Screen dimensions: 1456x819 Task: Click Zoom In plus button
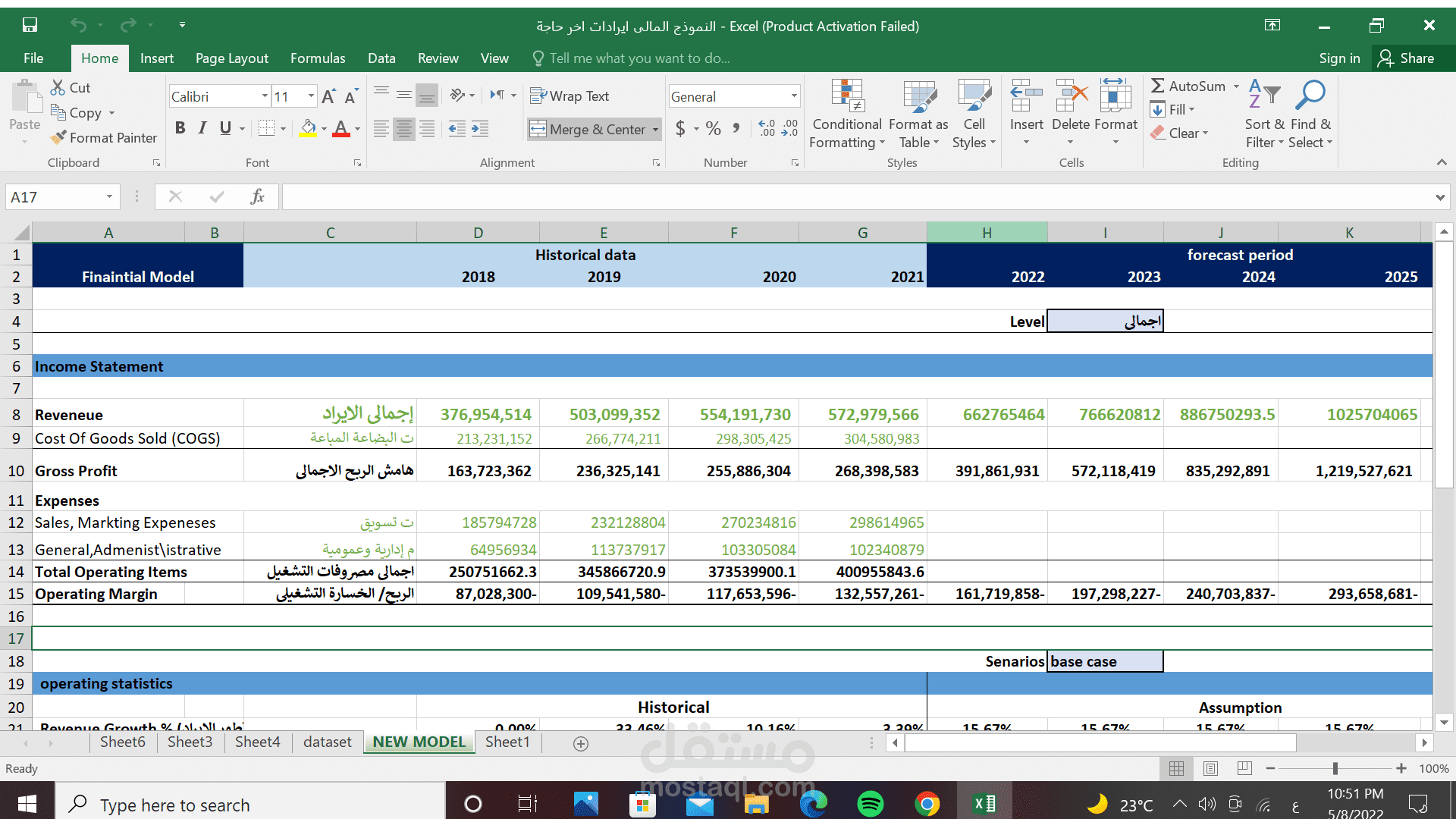[1401, 768]
